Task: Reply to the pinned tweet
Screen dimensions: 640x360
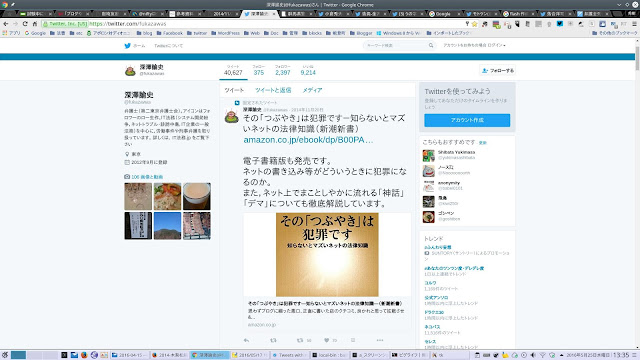Action: pos(246,340)
